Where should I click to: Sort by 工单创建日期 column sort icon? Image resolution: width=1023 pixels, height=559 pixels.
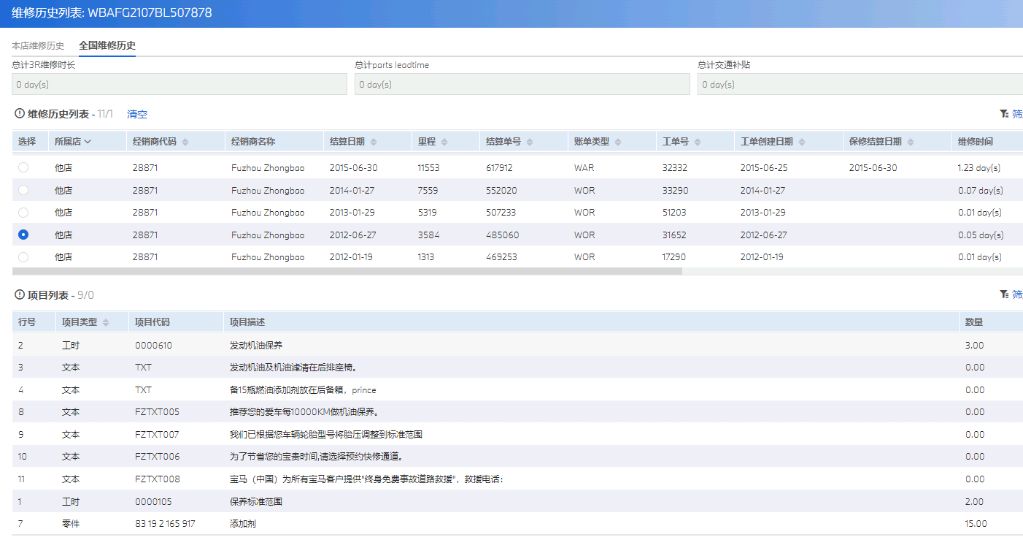802,142
